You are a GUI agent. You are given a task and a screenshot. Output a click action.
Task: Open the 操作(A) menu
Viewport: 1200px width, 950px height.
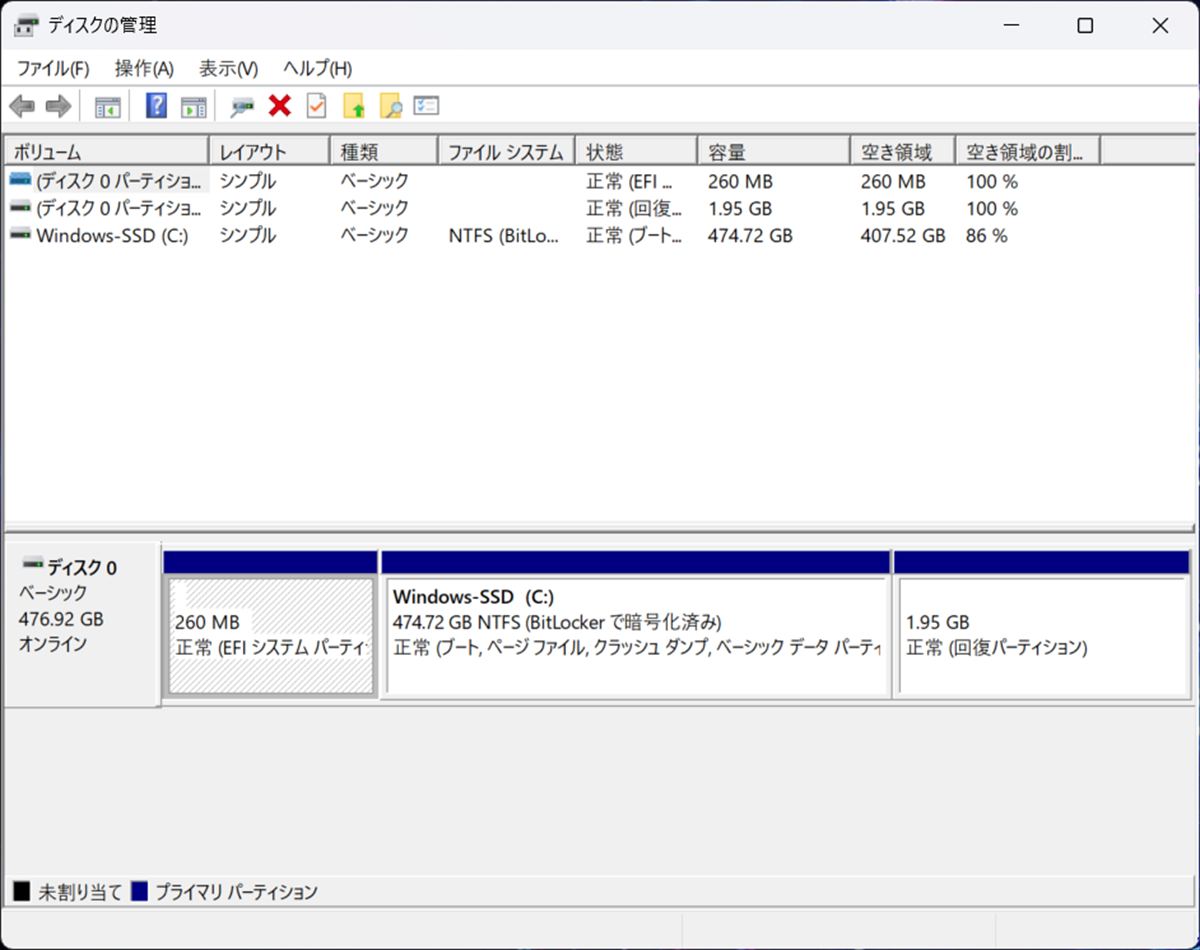(x=144, y=68)
